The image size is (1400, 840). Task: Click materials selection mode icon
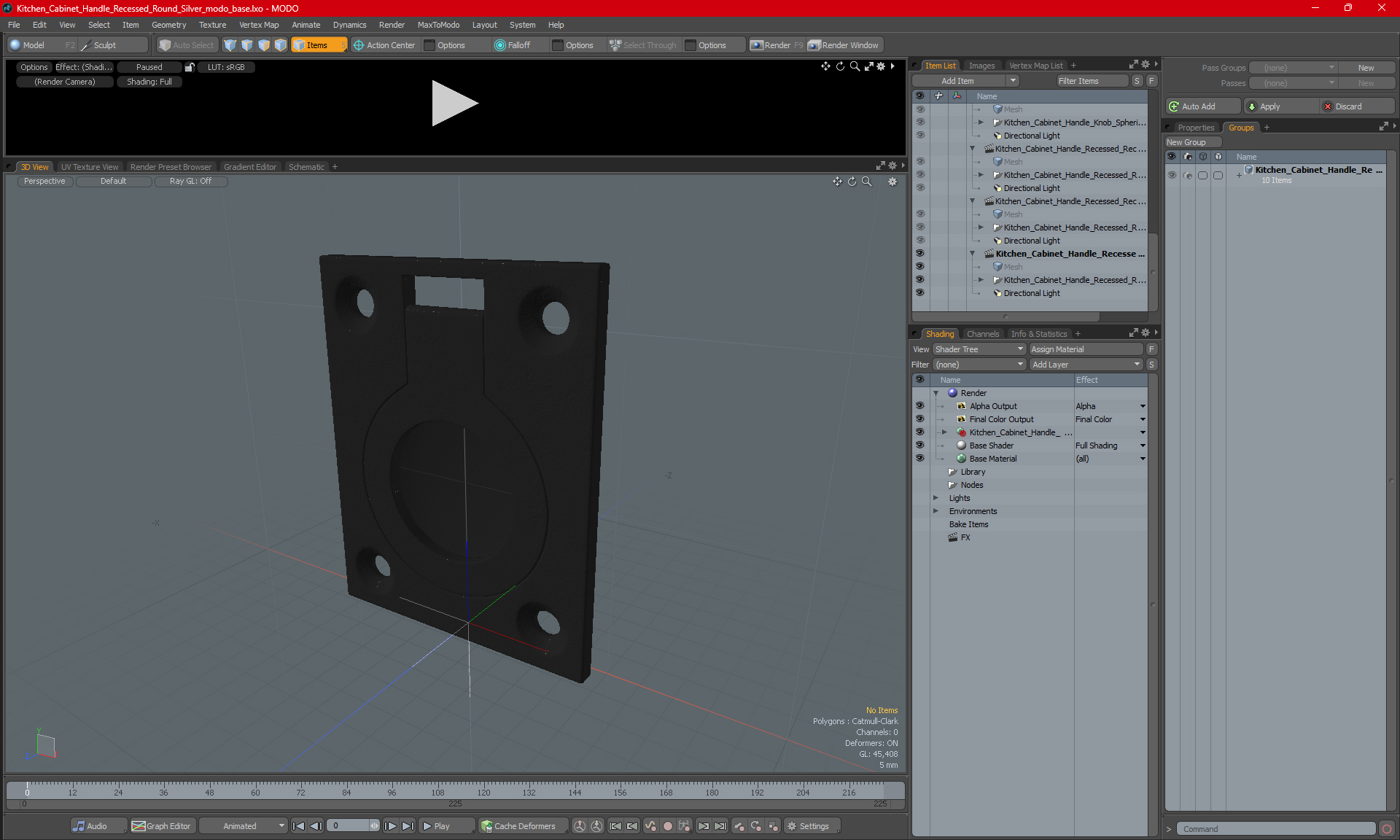click(281, 45)
